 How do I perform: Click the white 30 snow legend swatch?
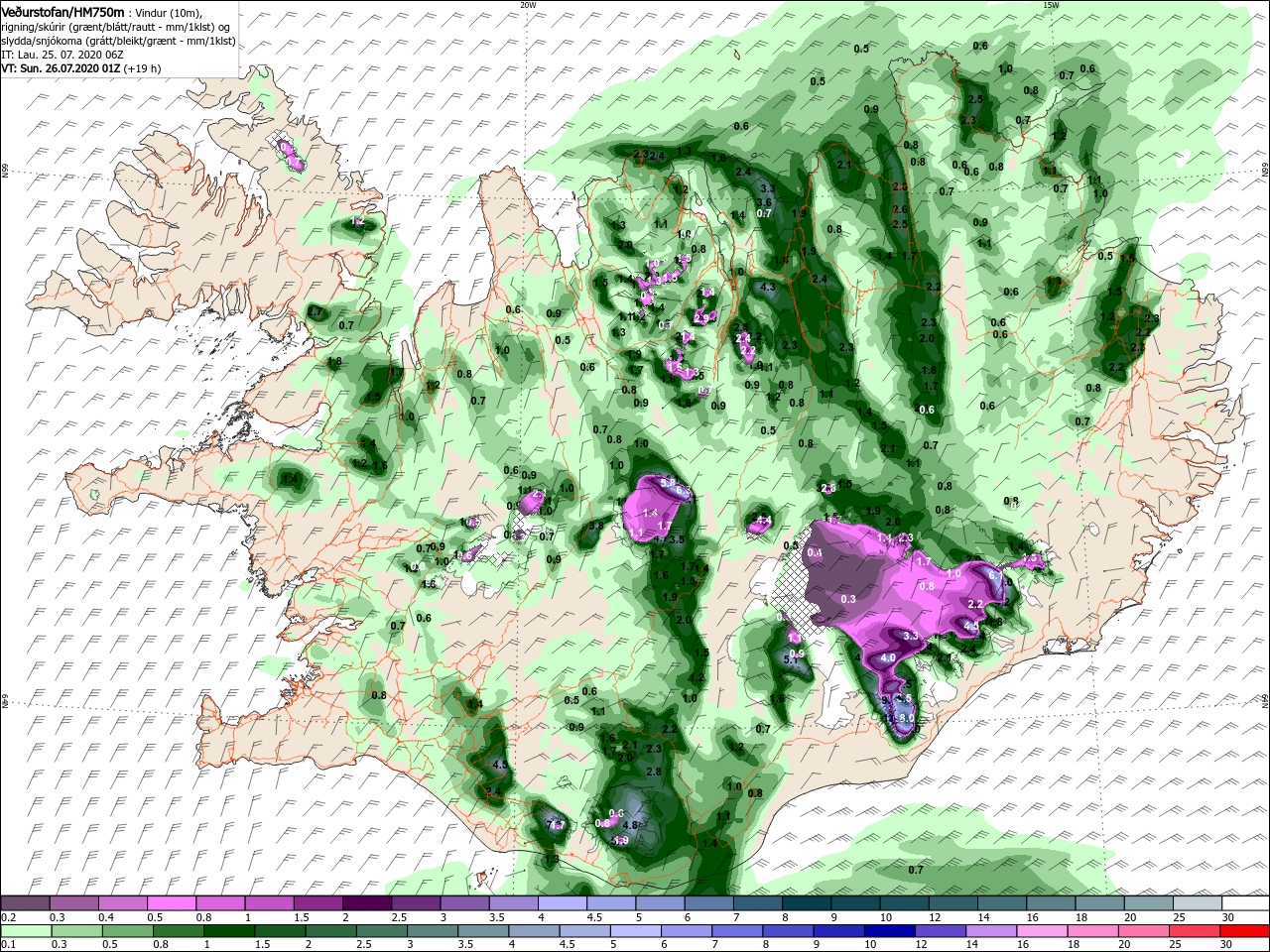[x=1245, y=903]
